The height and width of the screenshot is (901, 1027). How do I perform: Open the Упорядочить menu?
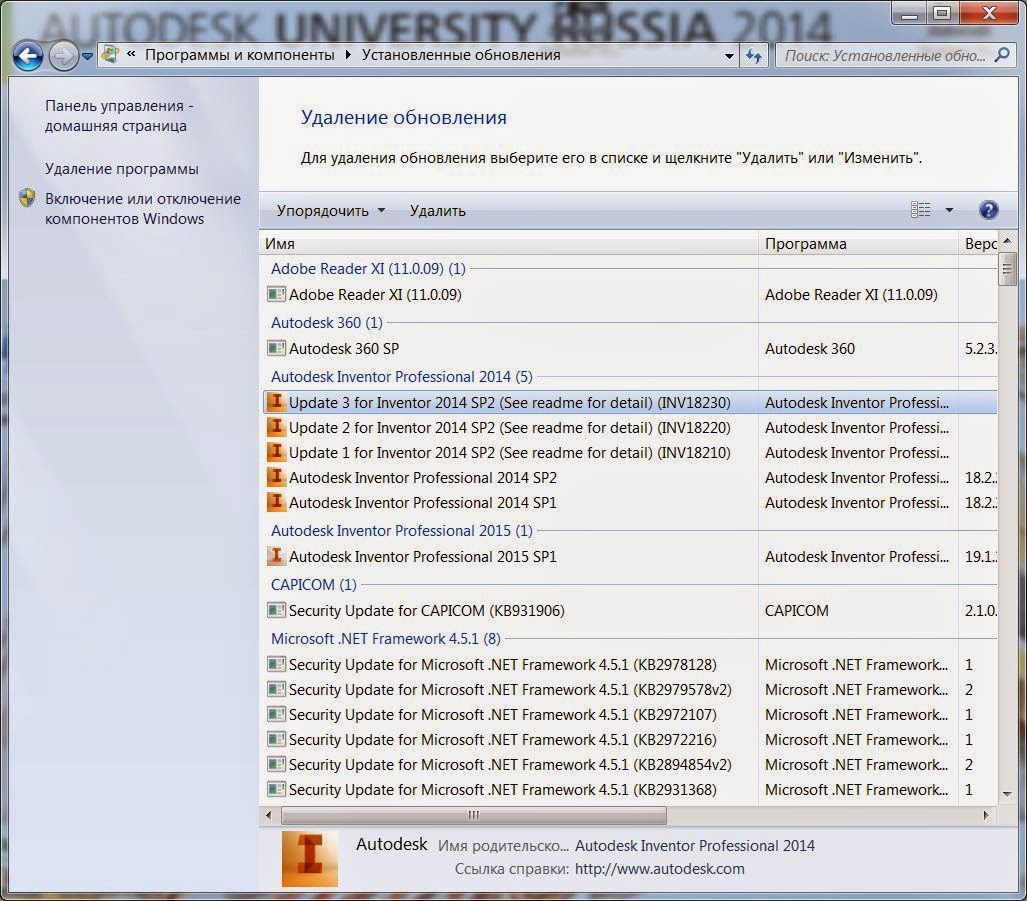pos(331,211)
